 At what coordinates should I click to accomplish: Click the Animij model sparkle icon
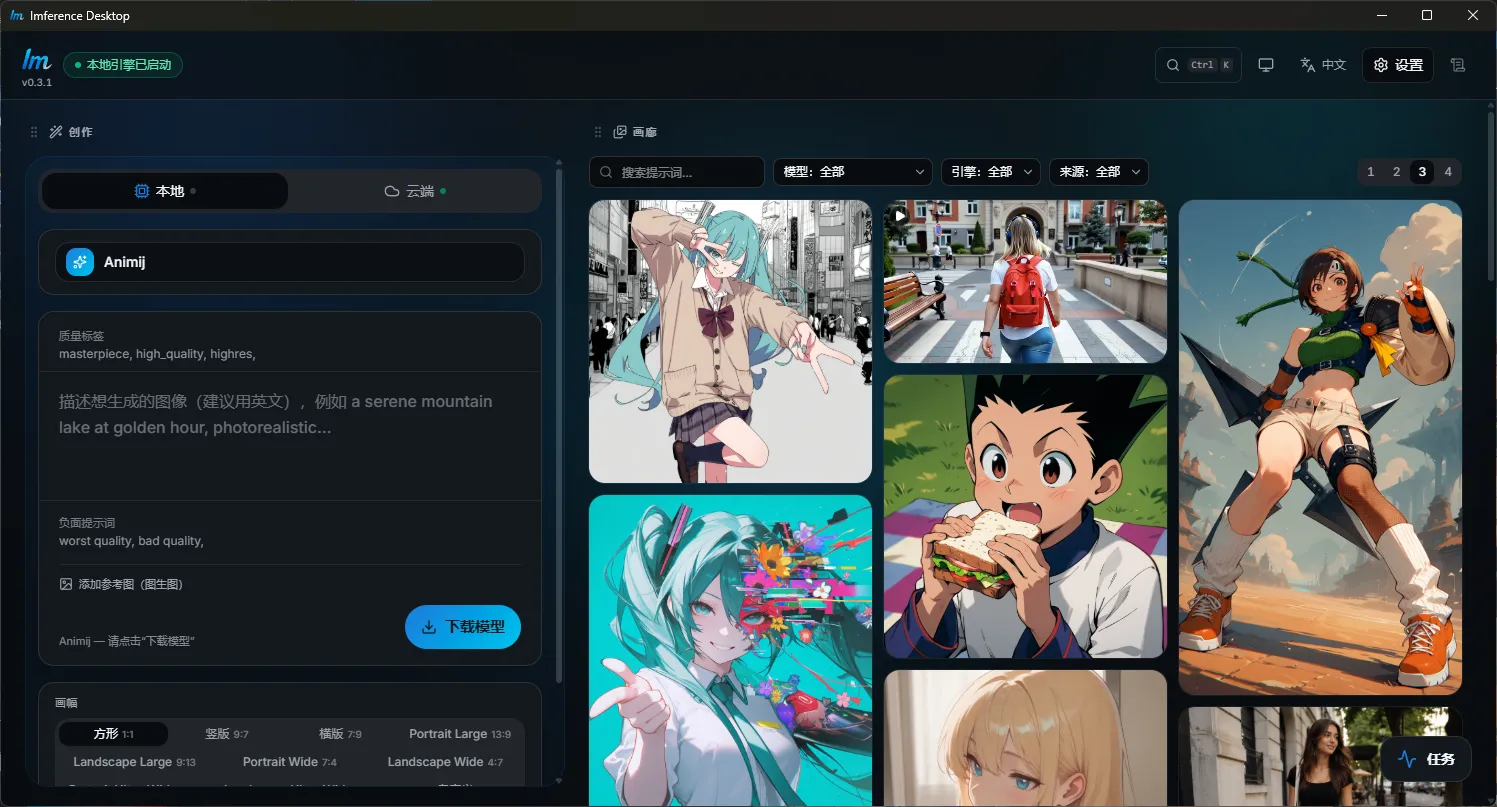80,262
